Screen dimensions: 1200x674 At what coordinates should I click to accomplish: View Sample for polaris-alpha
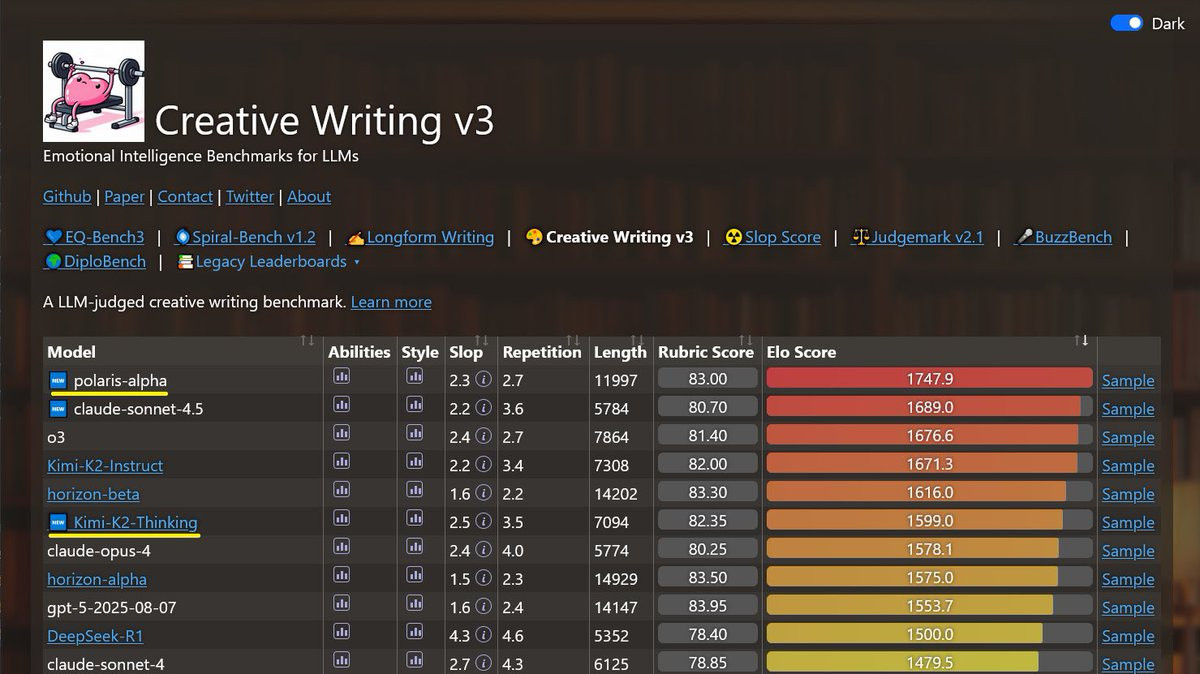coord(1128,380)
